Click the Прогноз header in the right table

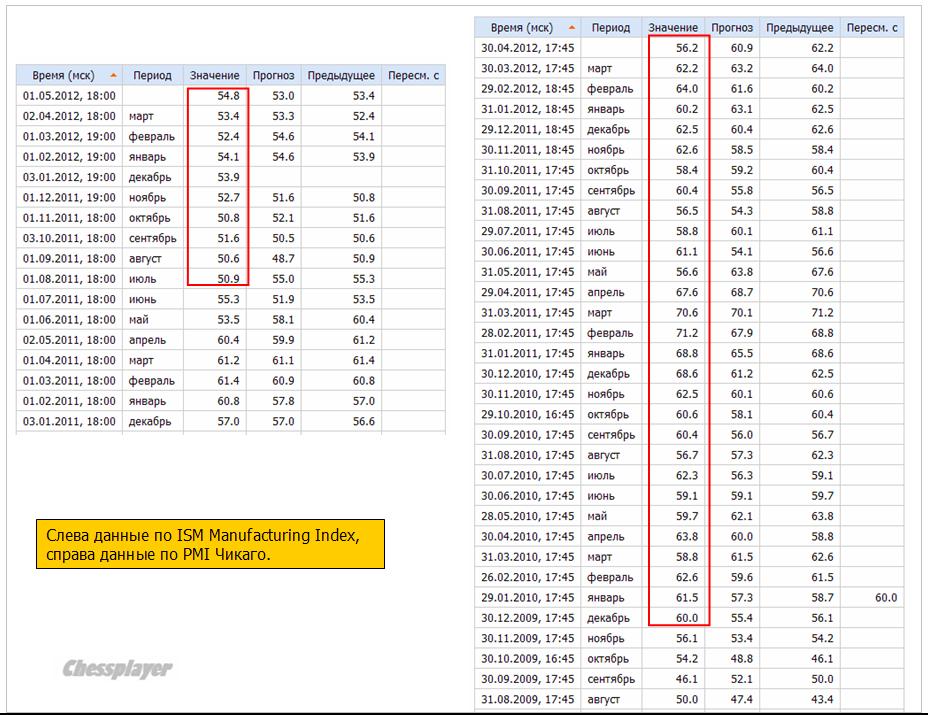tap(733, 28)
